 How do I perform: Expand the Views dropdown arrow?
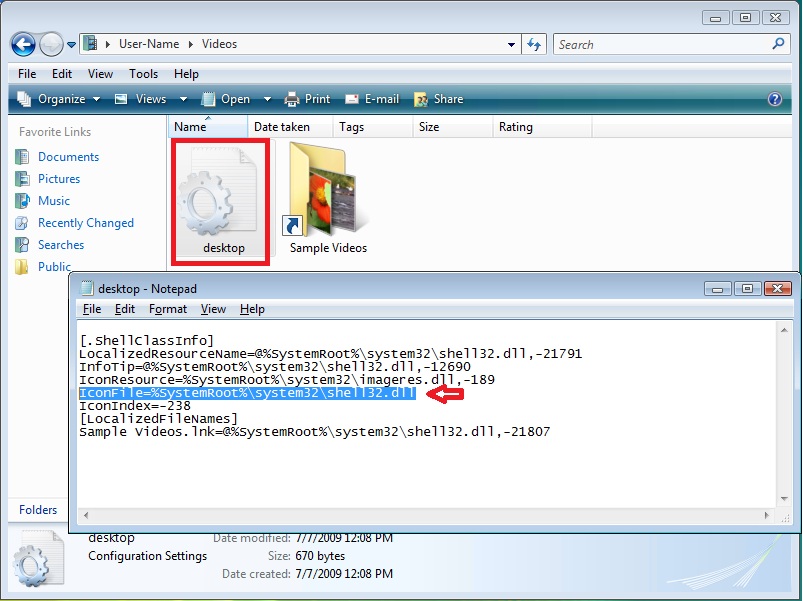pyautogui.click(x=183, y=99)
